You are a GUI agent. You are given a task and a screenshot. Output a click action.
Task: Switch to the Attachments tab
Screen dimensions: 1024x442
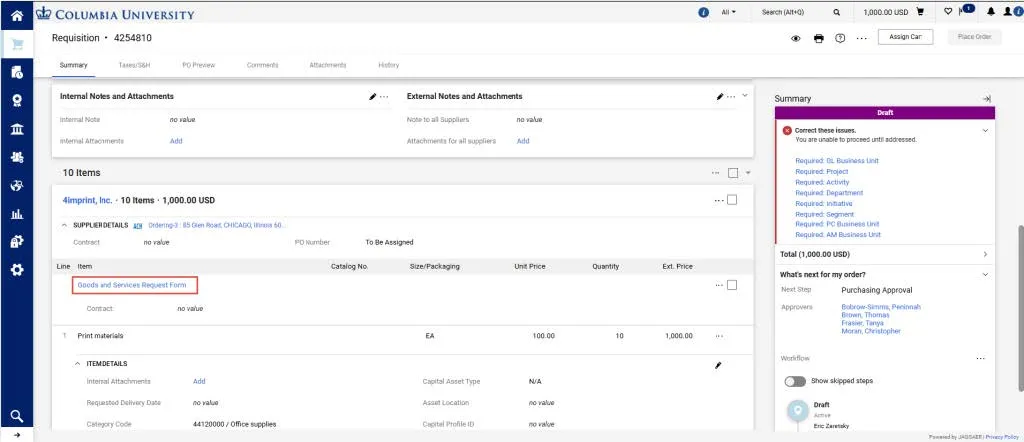pyautogui.click(x=328, y=65)
